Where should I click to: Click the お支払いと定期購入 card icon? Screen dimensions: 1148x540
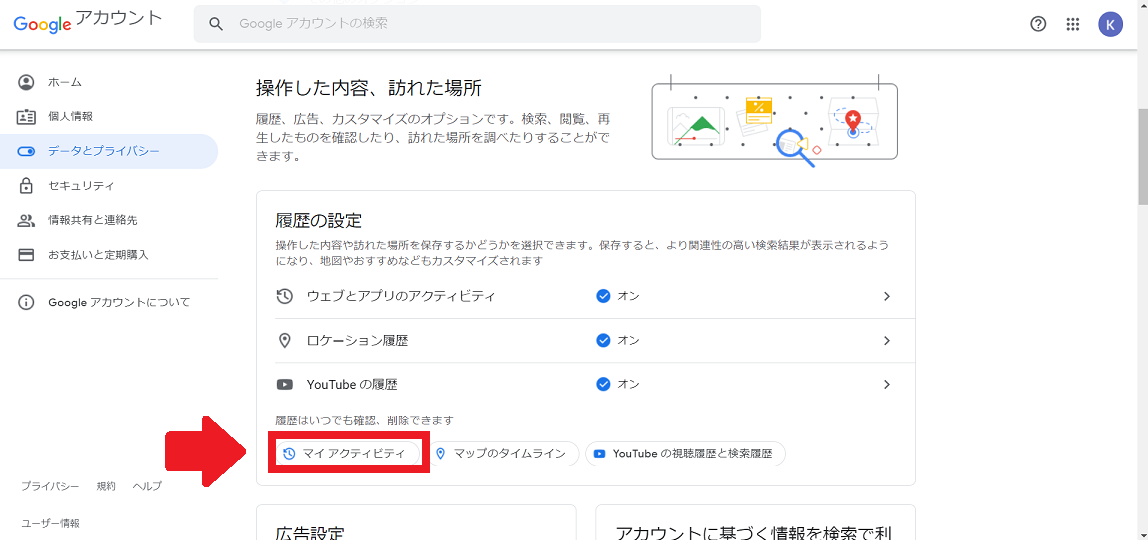(x=26, y=255)
